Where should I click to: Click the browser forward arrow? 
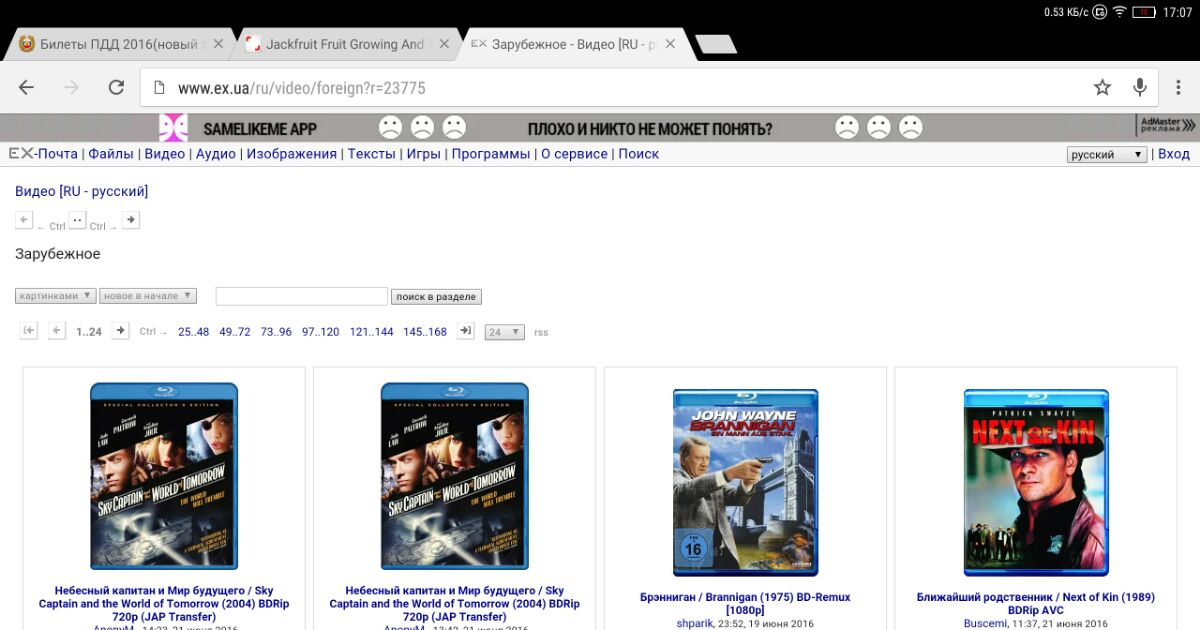pyautogui.click(x=71, y=88)
